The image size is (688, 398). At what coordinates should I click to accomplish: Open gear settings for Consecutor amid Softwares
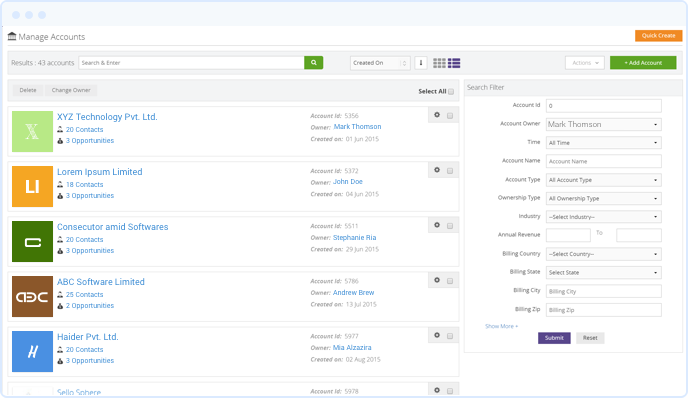pos(437,225)
